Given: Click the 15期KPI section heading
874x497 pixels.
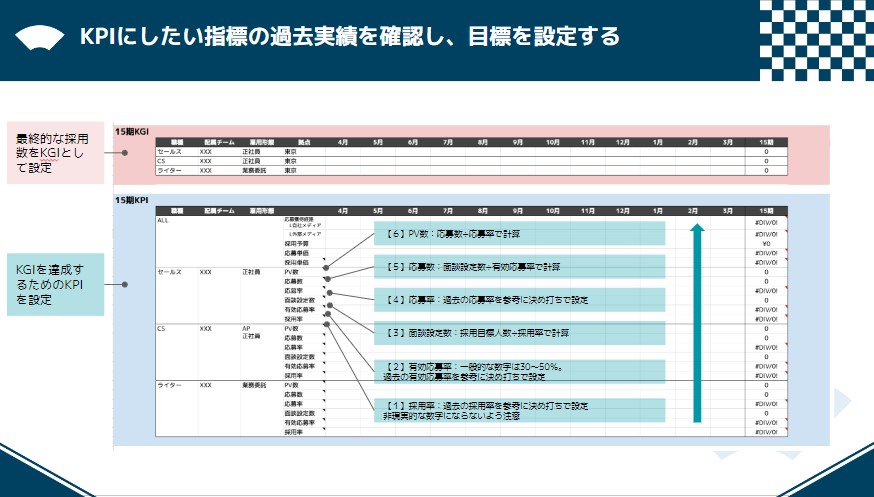Looking at the screenshot, I should click(132, 200).
